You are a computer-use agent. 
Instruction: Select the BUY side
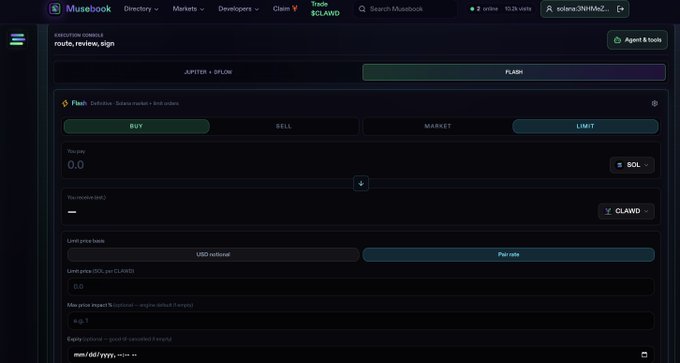(137, 126)
